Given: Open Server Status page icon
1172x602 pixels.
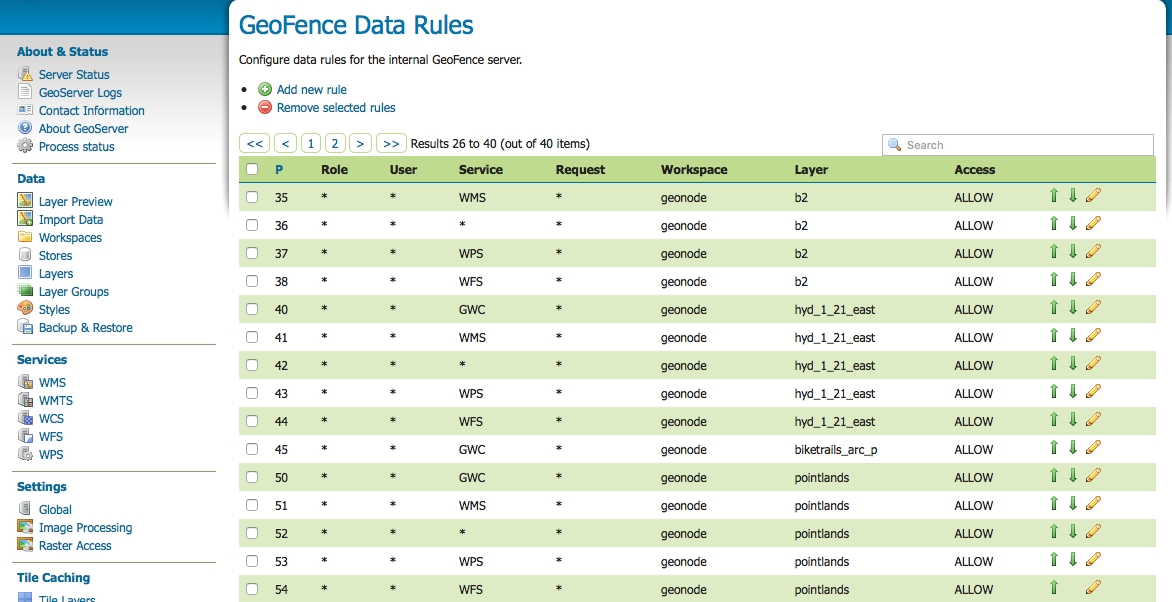Looking at the screenshot, I should click(x=25, y=74).
